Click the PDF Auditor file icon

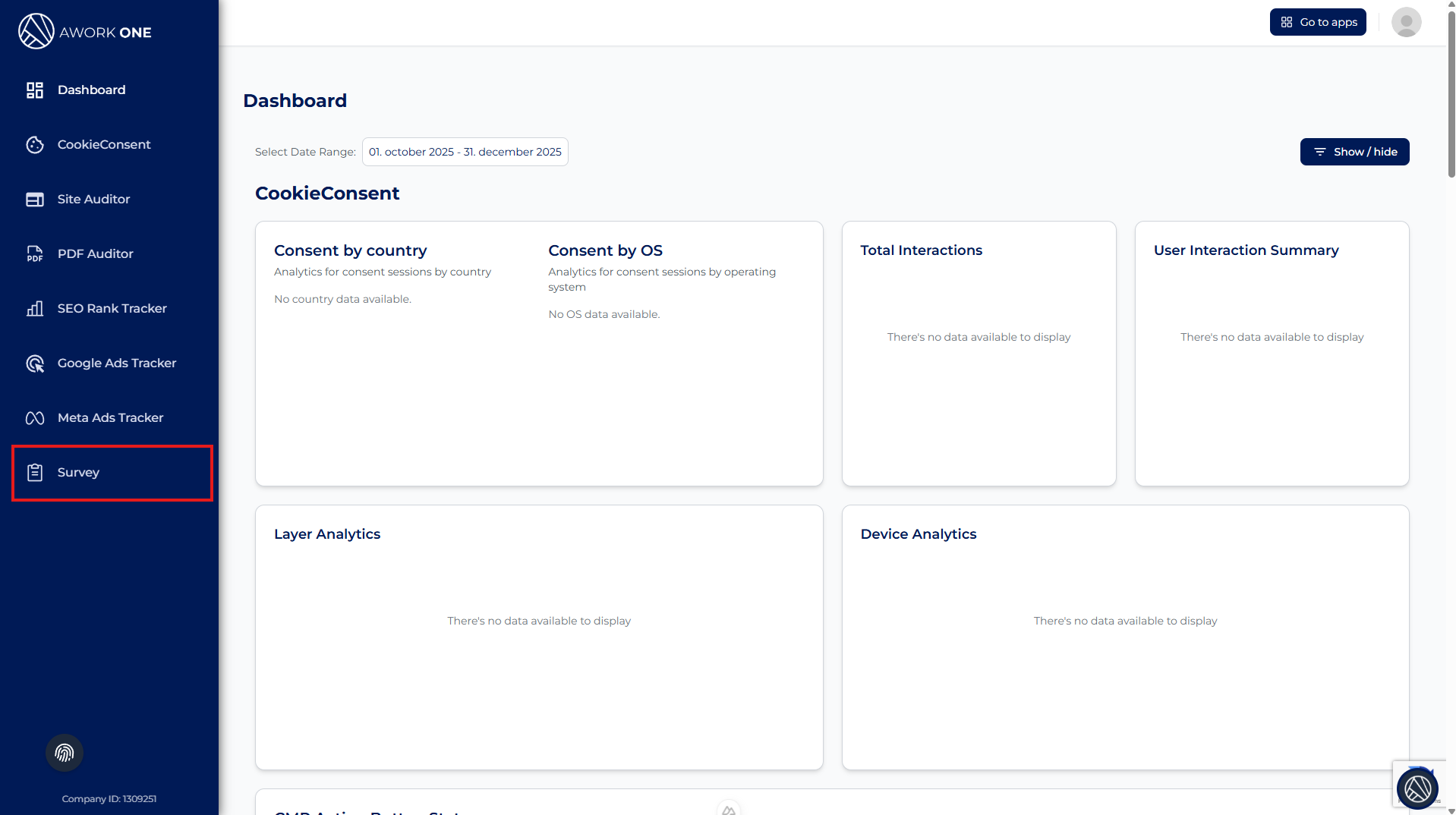[35, 254]
